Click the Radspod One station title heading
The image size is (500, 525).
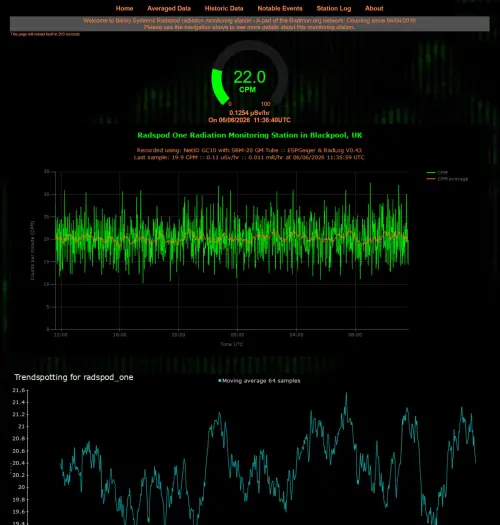(249, 135)
